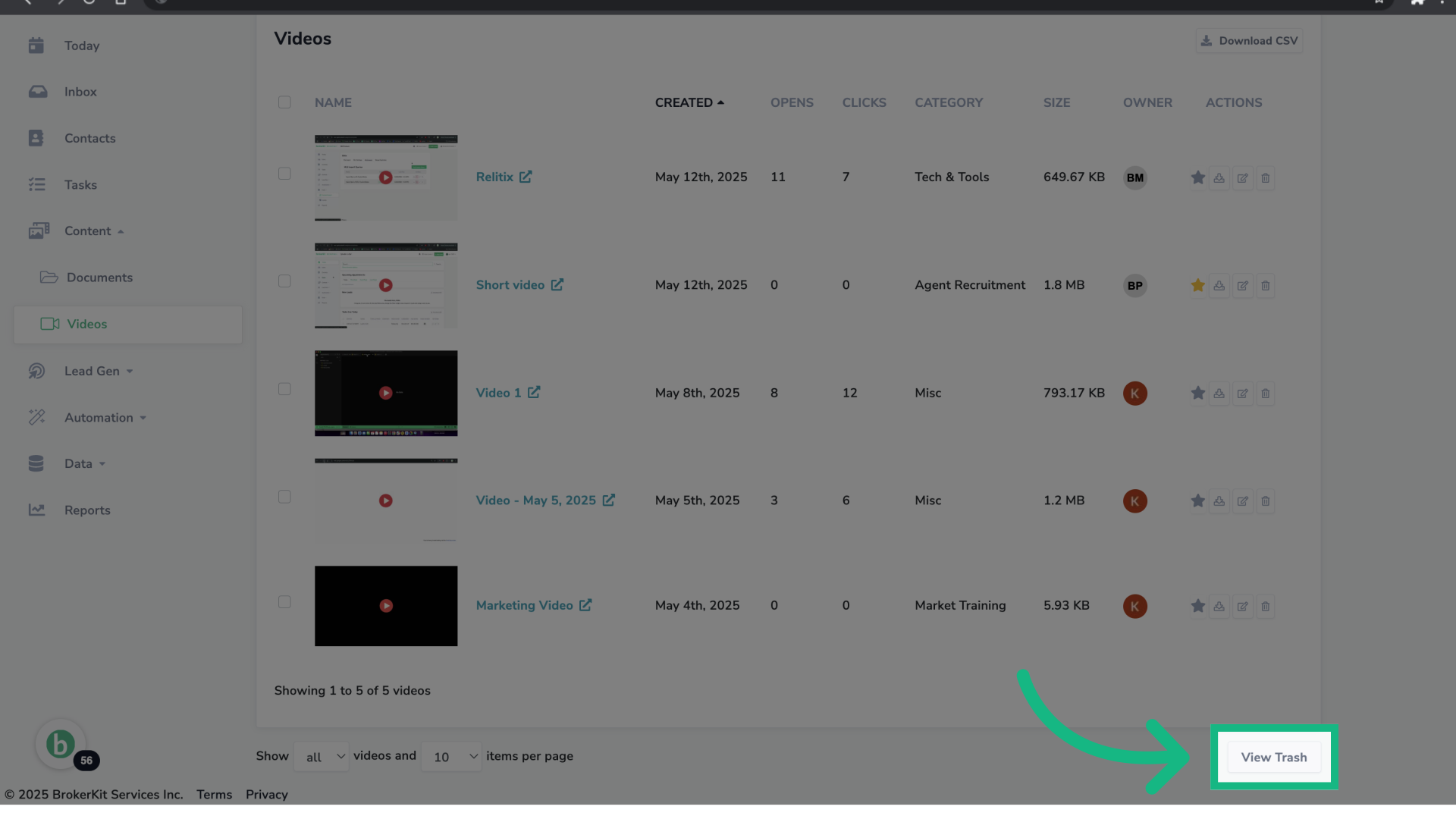
Task: Open the Marketing Video title link
Action: click(524, 605)
